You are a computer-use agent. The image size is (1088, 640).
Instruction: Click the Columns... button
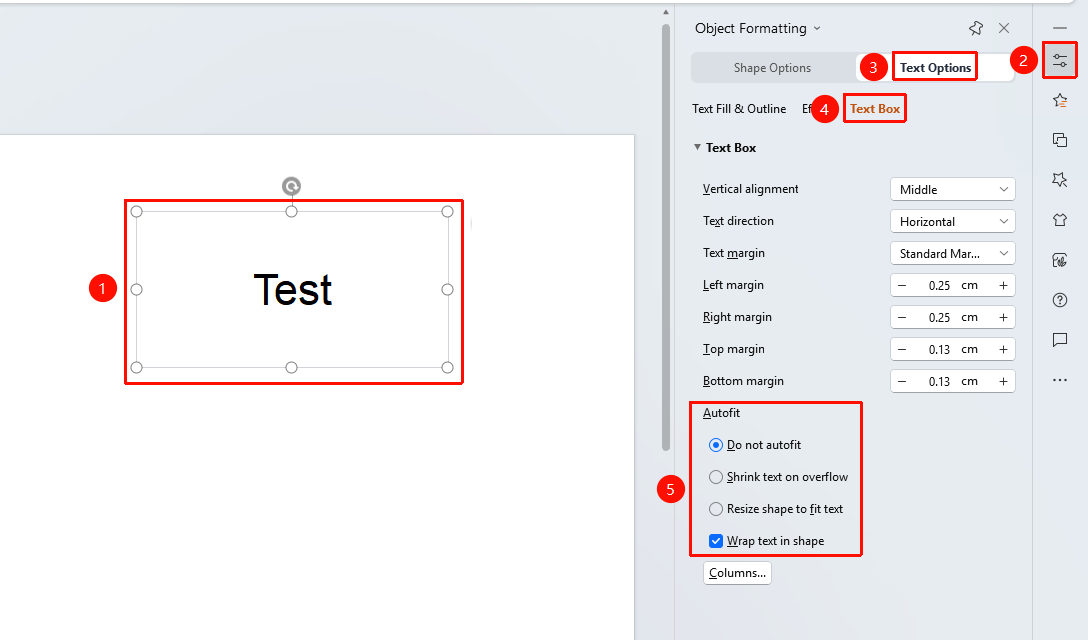point(738,573)
